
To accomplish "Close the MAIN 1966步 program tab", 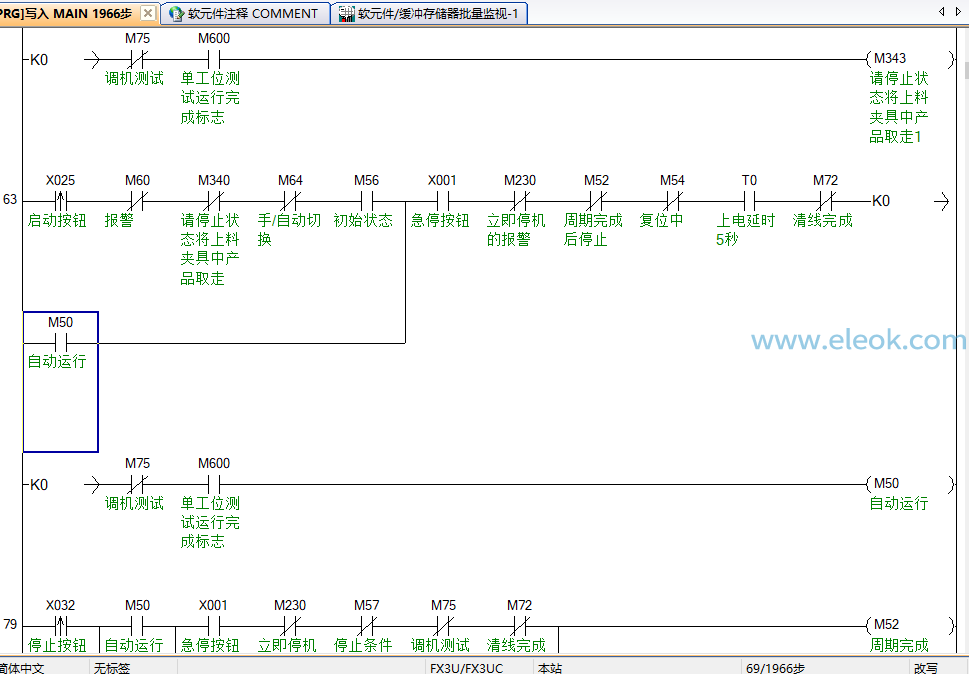I will click(148, 13).
